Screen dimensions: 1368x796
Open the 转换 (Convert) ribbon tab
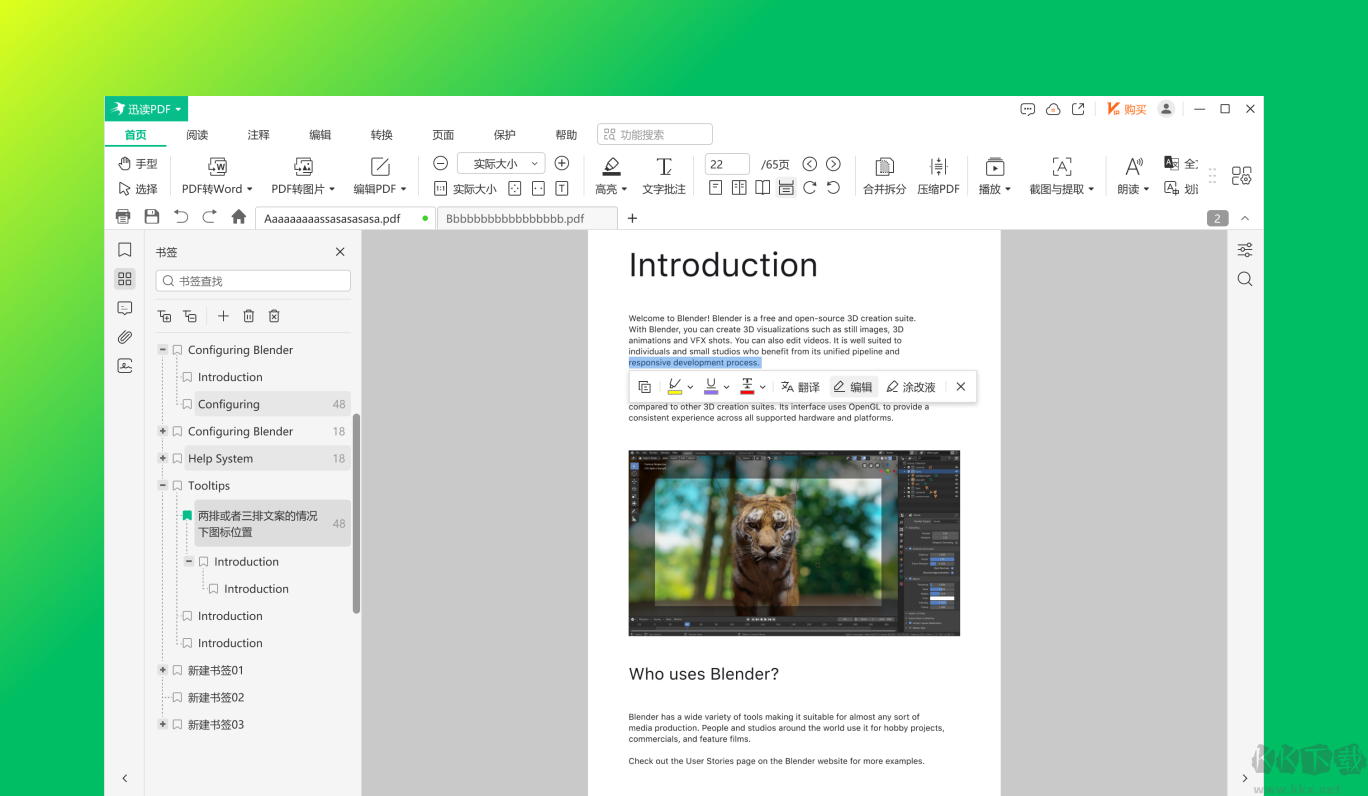point(381,135)
